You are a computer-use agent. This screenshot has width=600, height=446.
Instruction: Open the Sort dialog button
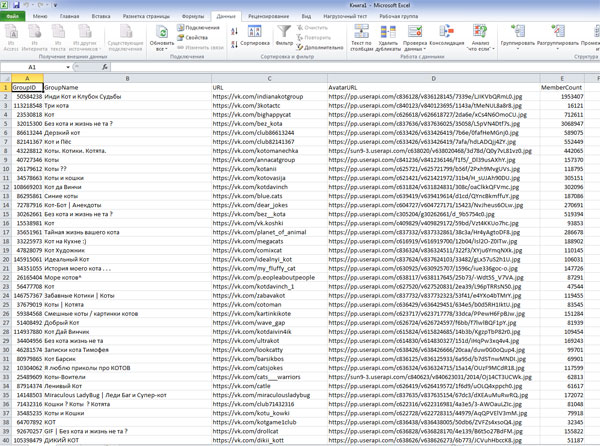(x=255, y=34)
